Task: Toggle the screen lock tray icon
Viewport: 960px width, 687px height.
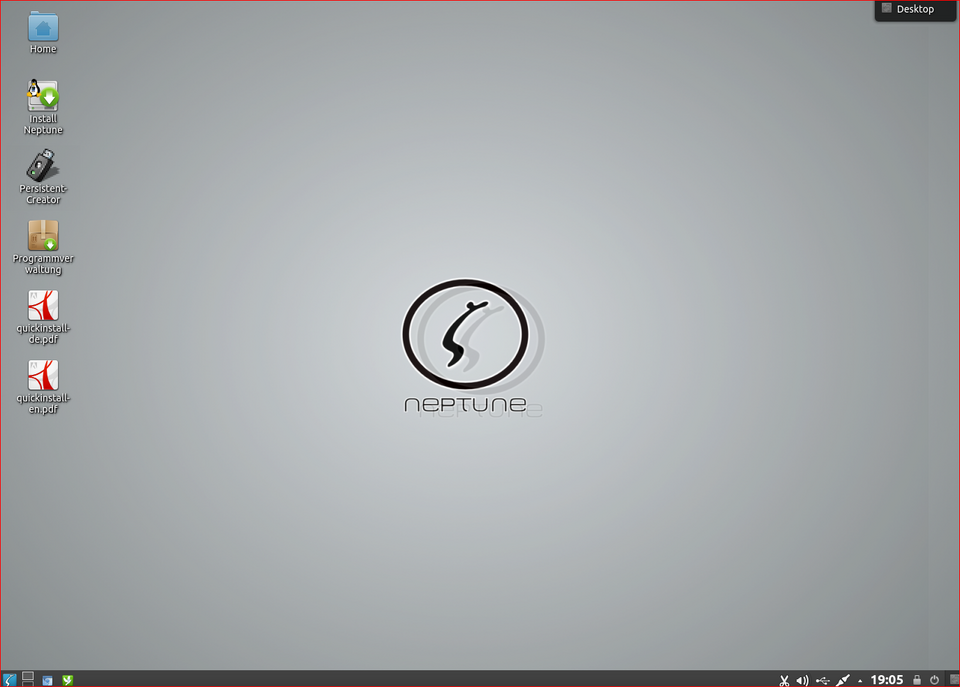Action: click(916, 679)
